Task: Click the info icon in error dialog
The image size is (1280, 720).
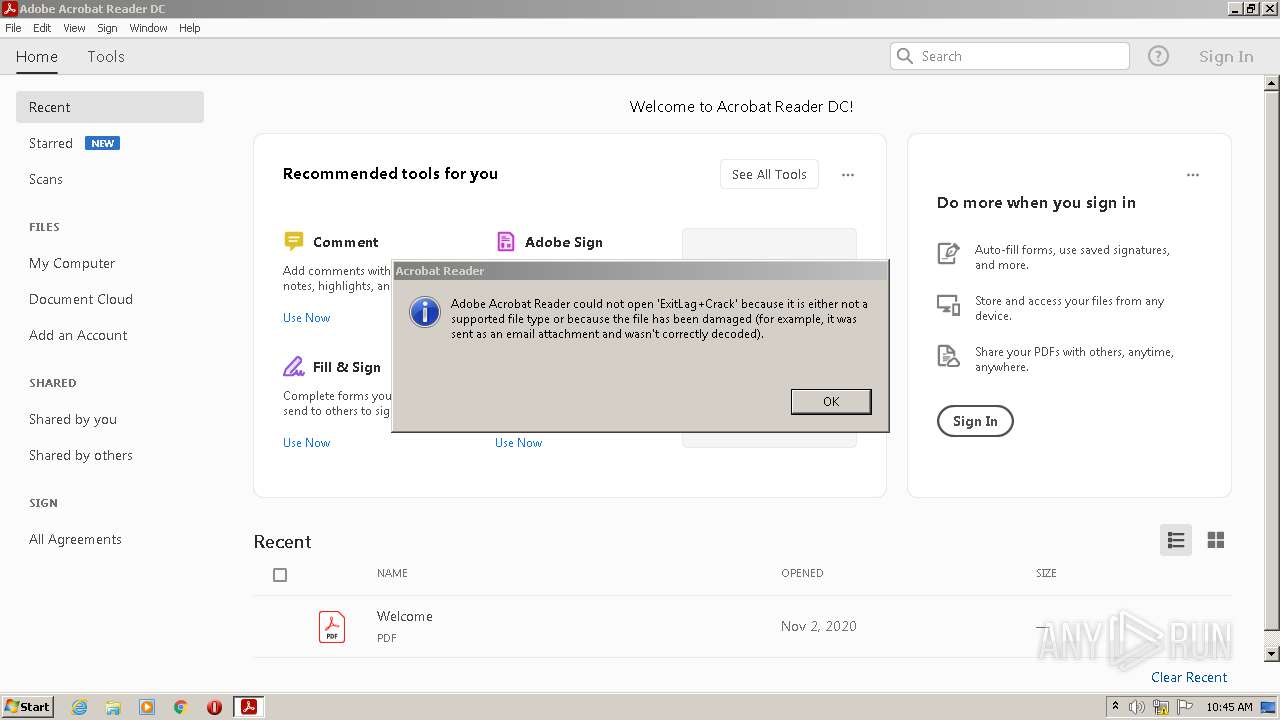Action: 425,312
